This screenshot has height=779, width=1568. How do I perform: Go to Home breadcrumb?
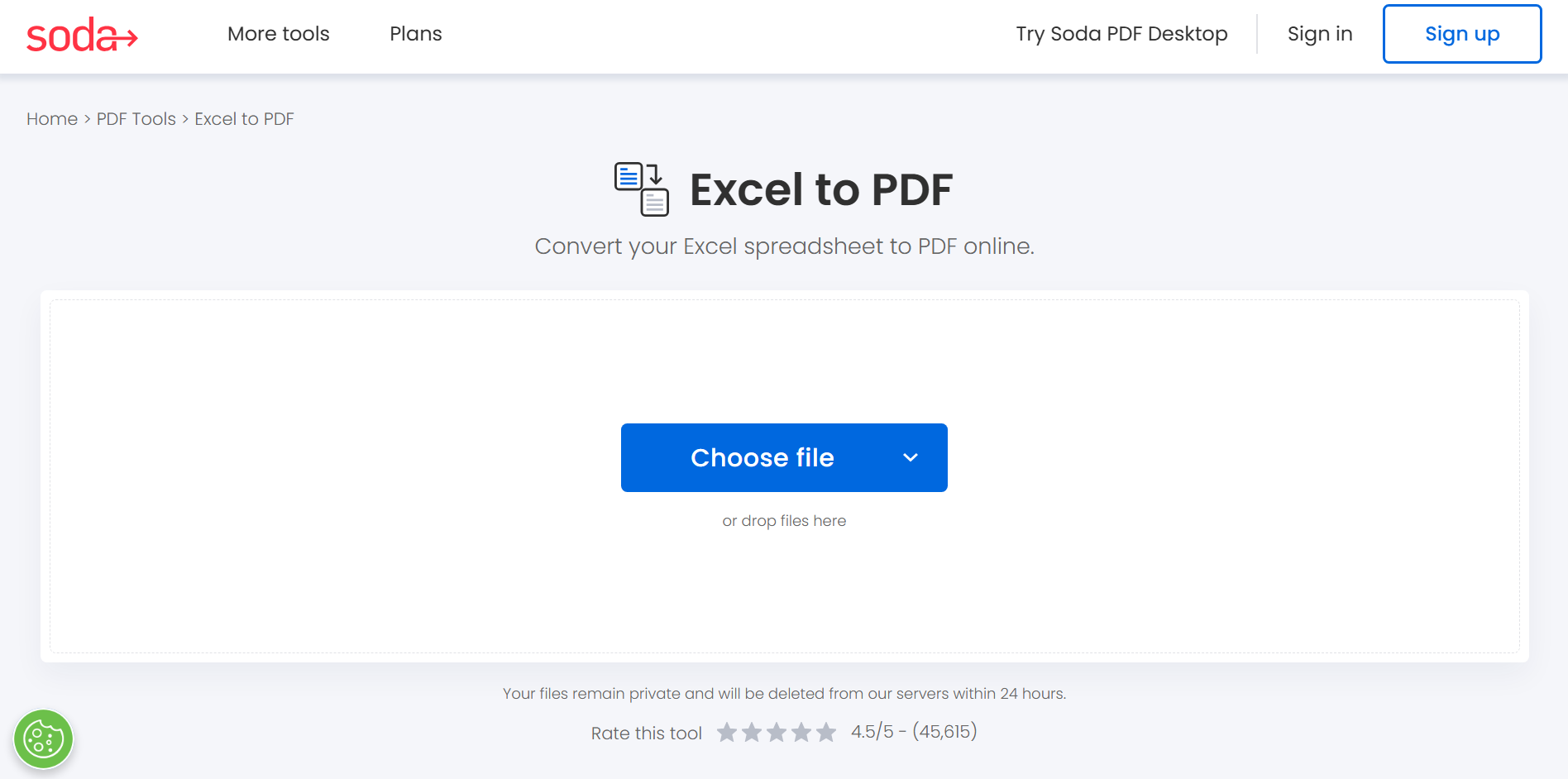coord(52,119)
